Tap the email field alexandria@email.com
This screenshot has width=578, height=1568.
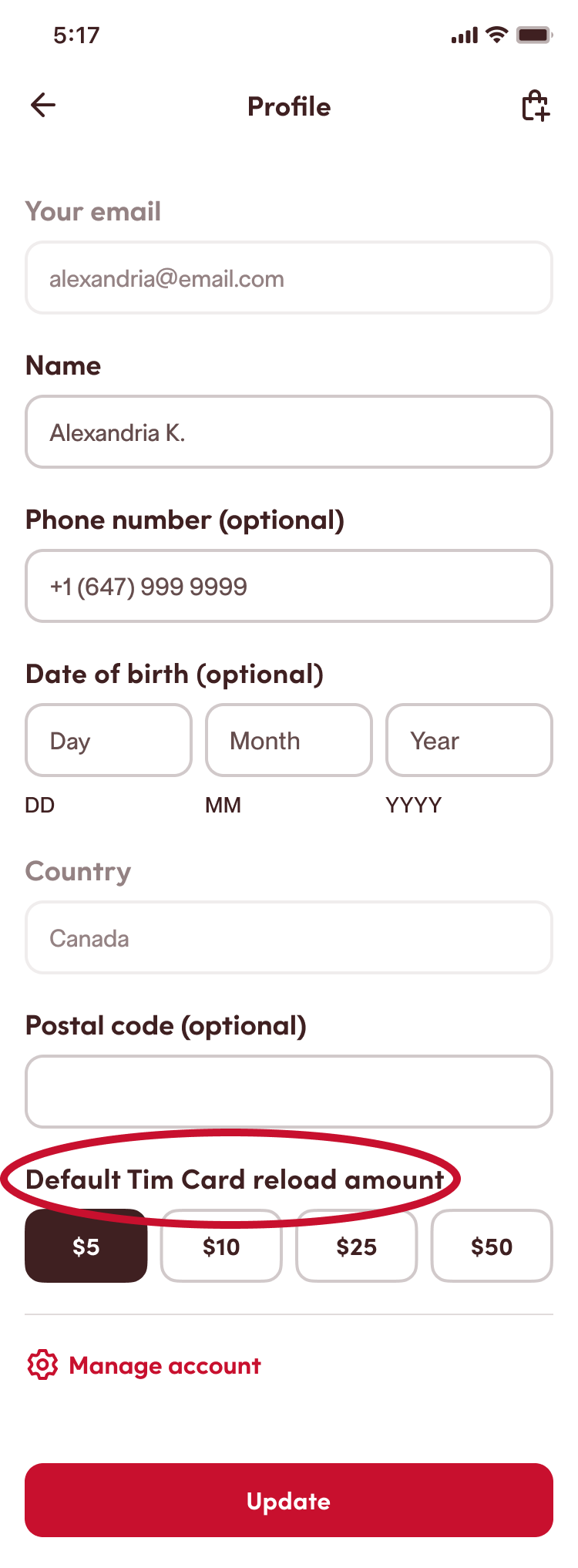click(289, 278)
